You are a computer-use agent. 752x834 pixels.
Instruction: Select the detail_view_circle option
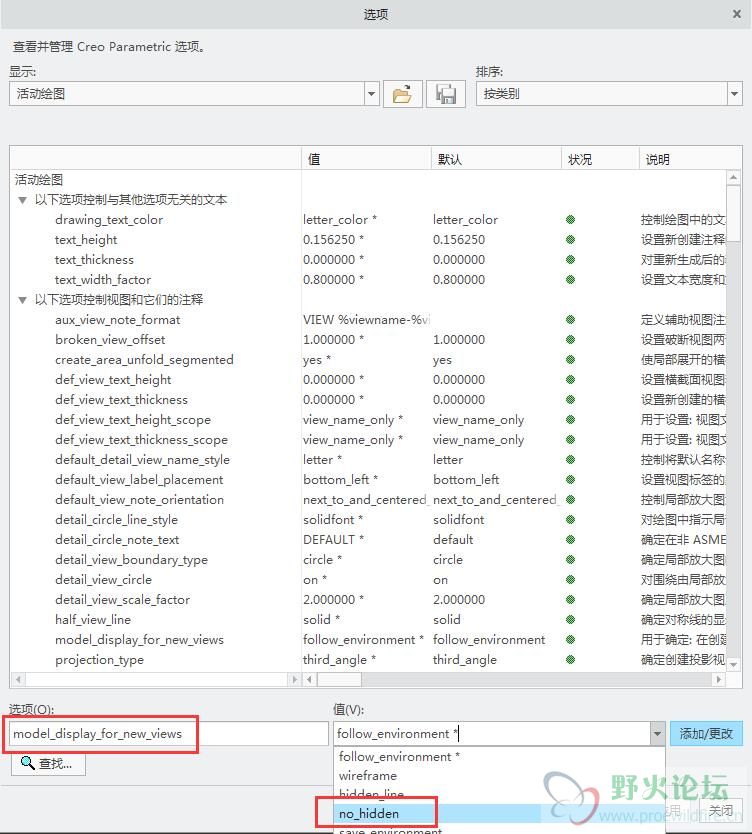[x=103, y=580]
